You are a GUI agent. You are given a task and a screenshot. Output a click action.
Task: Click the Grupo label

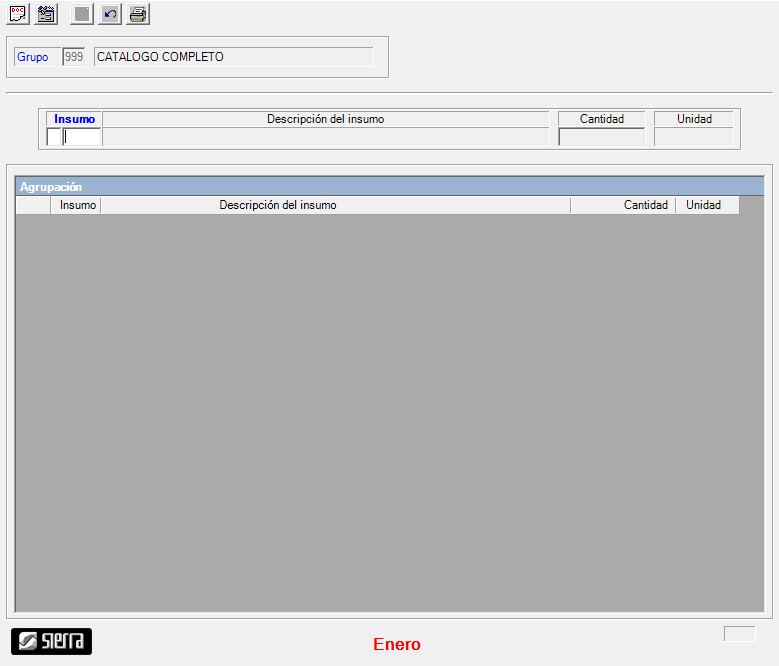[x=33, y=57]
